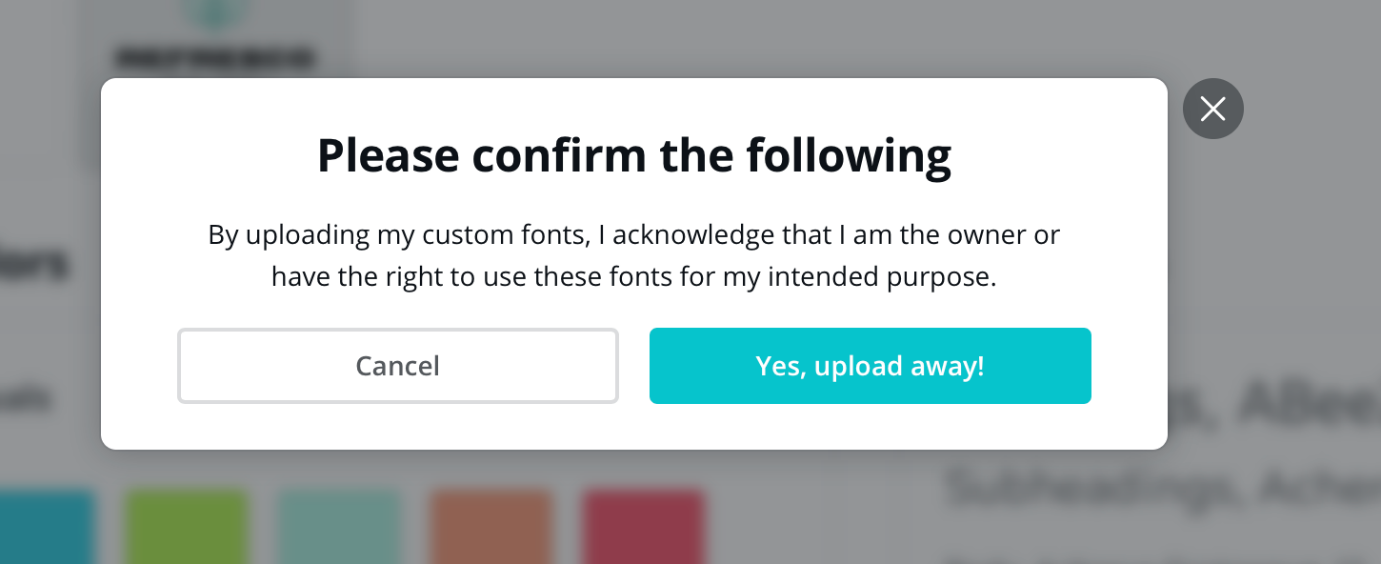Select the blurred crimson red swatch

[x=643, y=527]
